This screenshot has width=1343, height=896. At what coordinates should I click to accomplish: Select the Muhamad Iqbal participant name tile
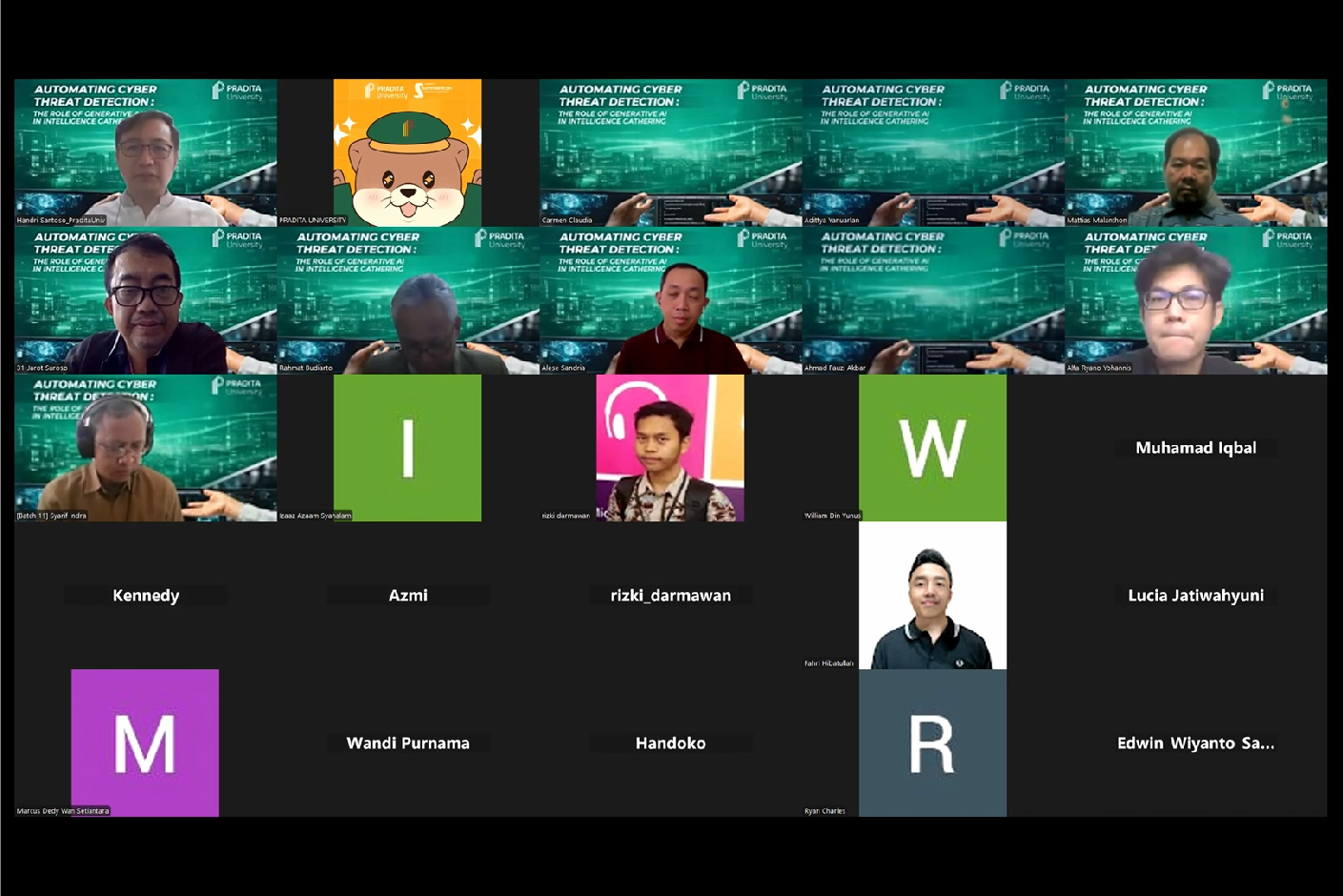pyautogui.click(x=1195, y=448)
